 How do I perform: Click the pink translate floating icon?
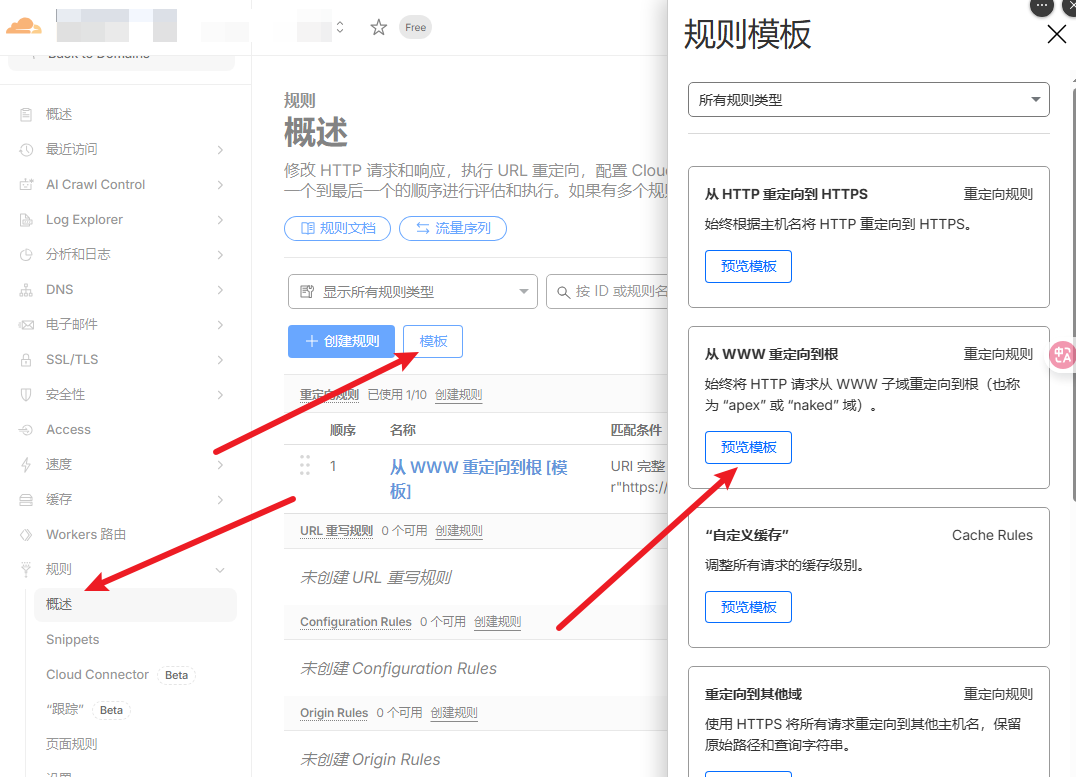[1061, 354]
